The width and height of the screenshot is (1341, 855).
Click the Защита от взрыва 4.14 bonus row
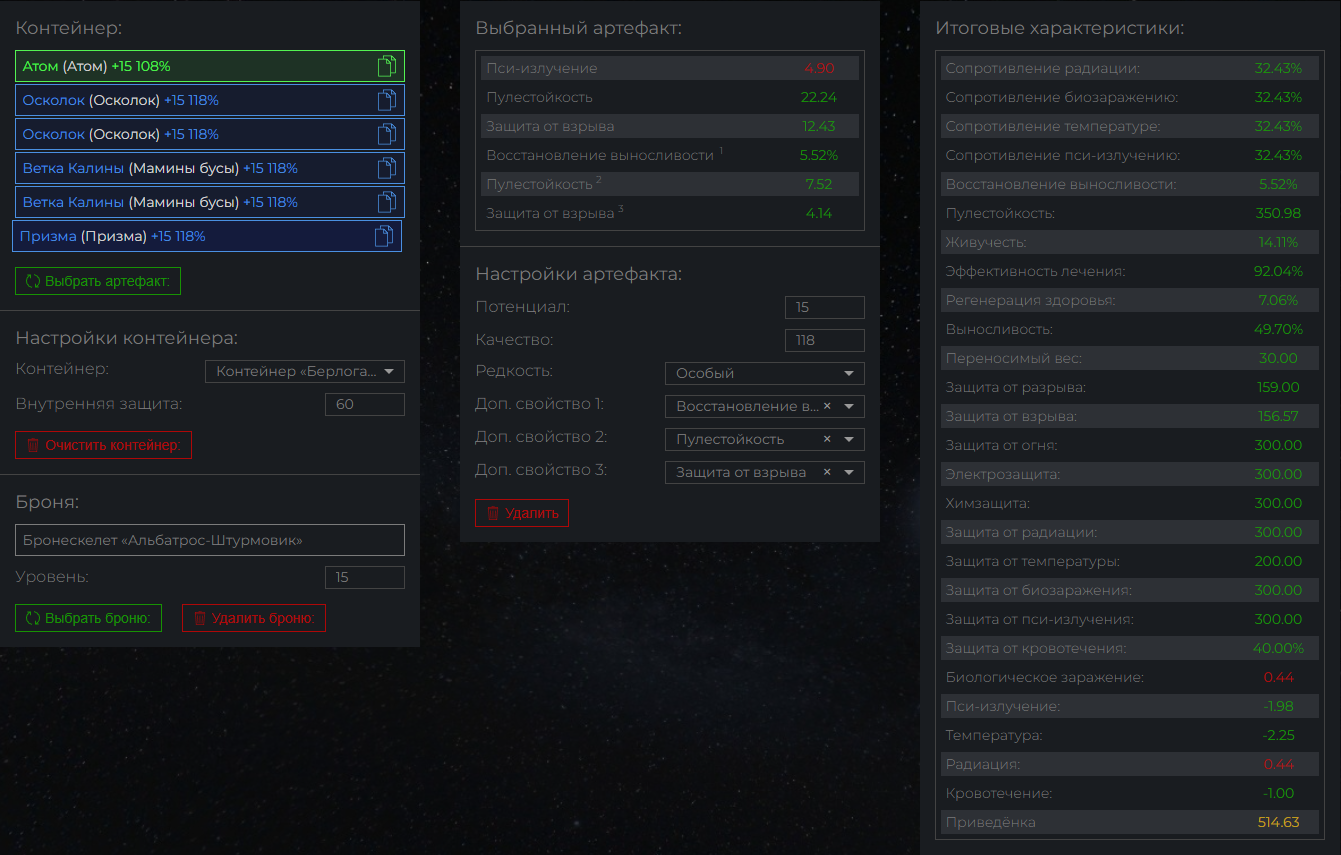coord(670,213)
